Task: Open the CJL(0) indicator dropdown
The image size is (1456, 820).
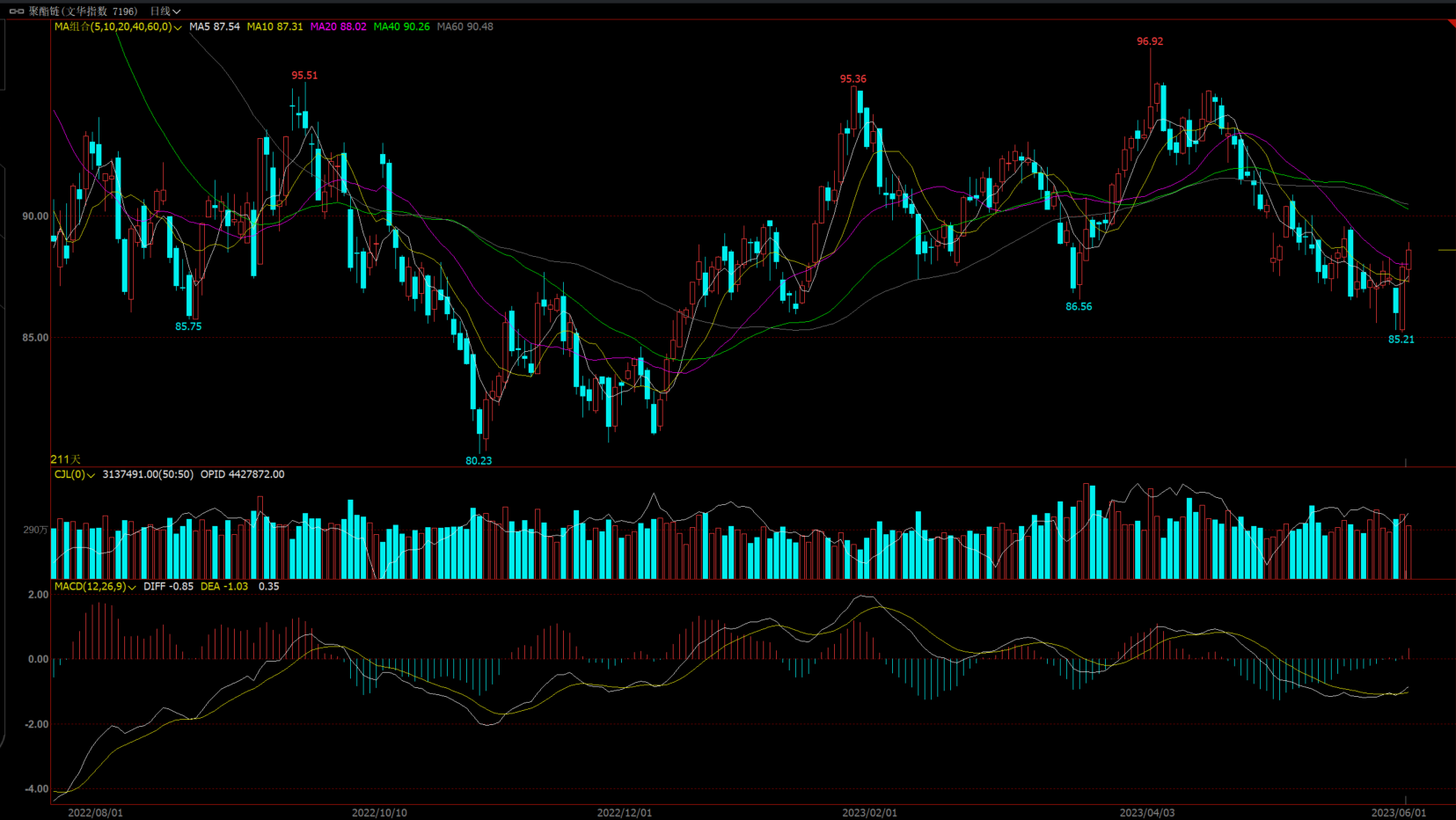Action: pos(75,475)
